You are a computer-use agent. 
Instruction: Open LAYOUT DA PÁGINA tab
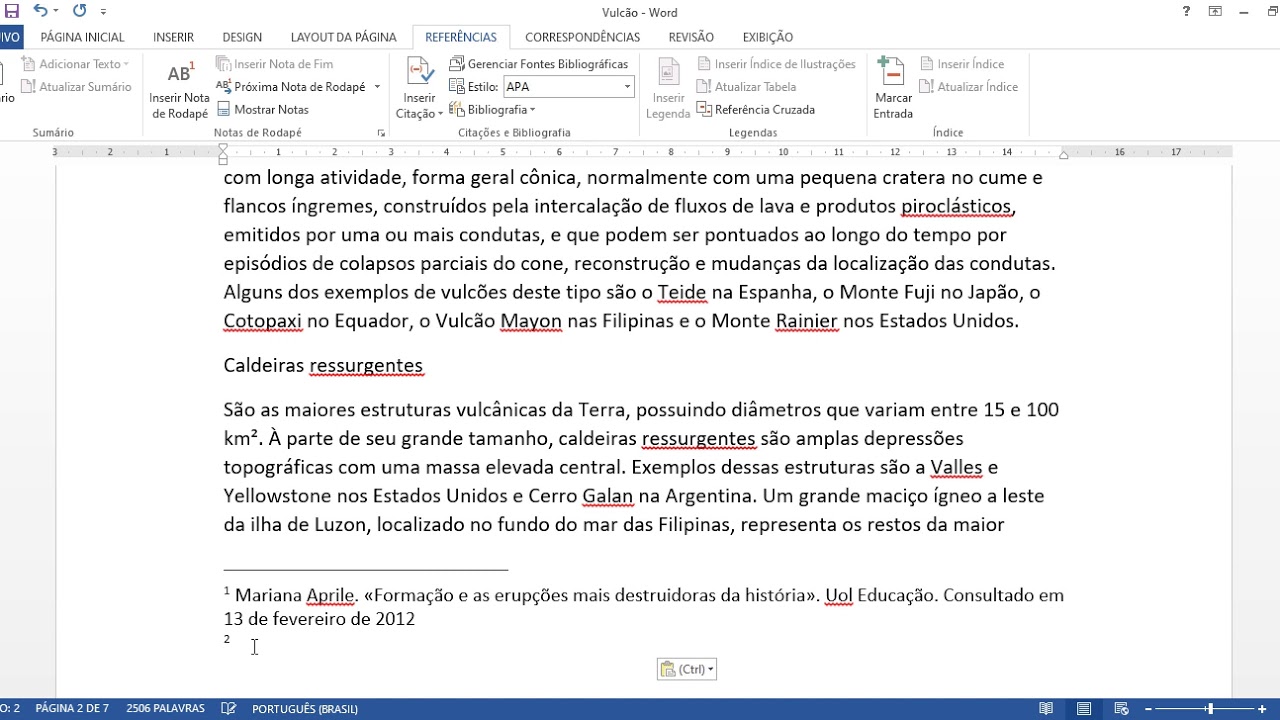[x=343, y=37]
